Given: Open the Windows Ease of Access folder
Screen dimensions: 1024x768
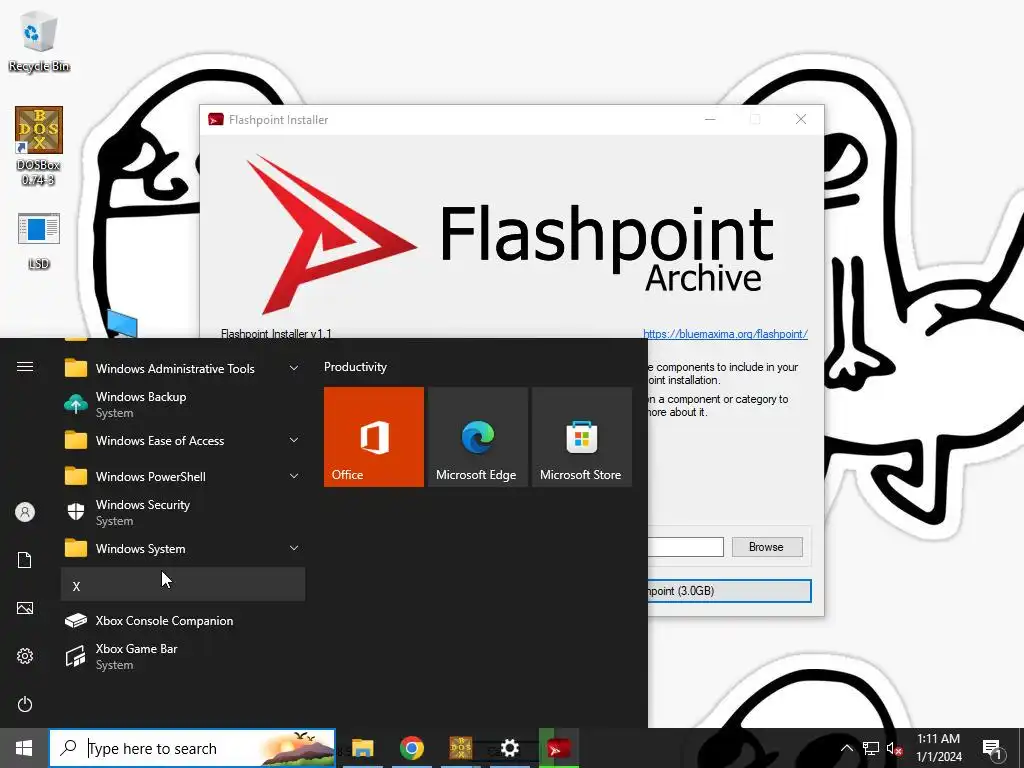Looking at the screenshot, I should coord(183,440).
